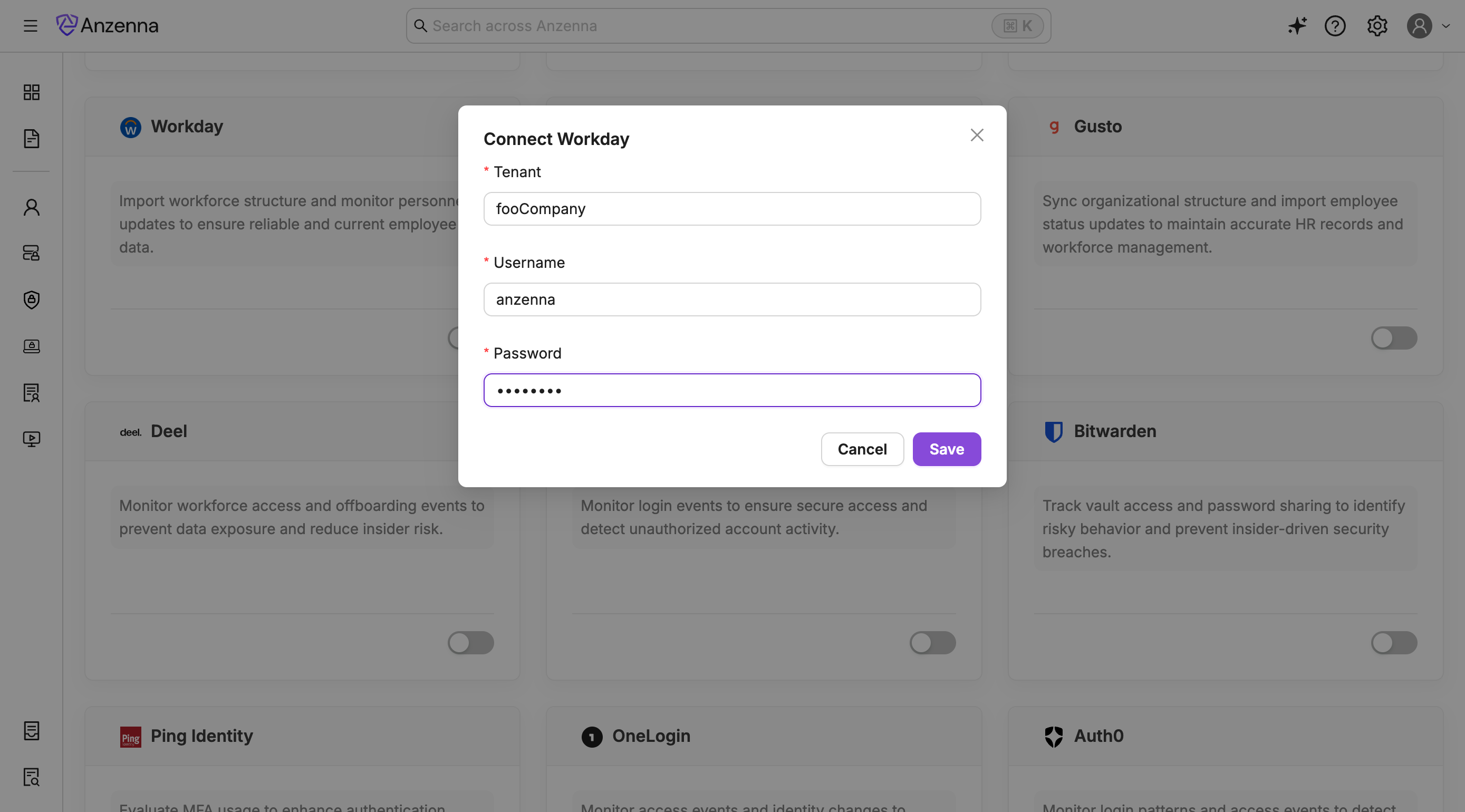
Task: Toggle the Gusto integration switch
Action: (x=1393, y=339)
